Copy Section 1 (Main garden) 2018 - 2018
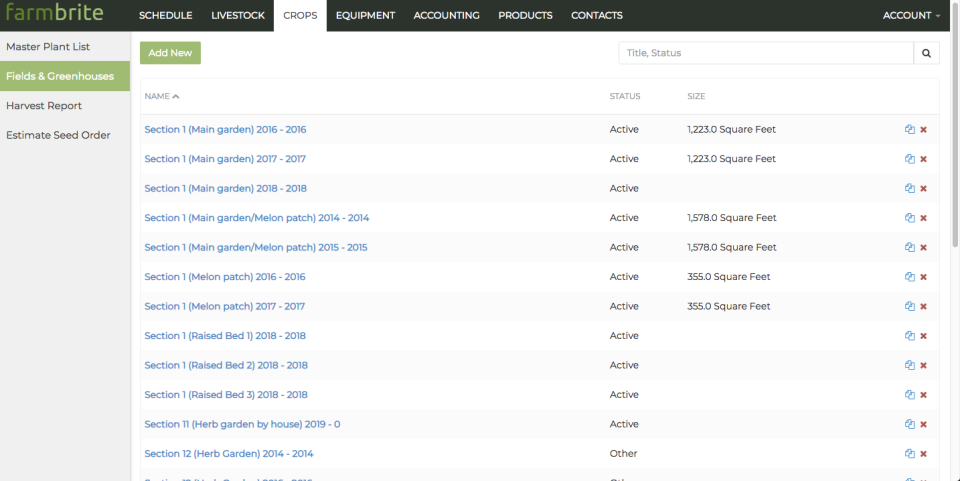The width and height of the screenshot is (960, 481). point(910,188)
